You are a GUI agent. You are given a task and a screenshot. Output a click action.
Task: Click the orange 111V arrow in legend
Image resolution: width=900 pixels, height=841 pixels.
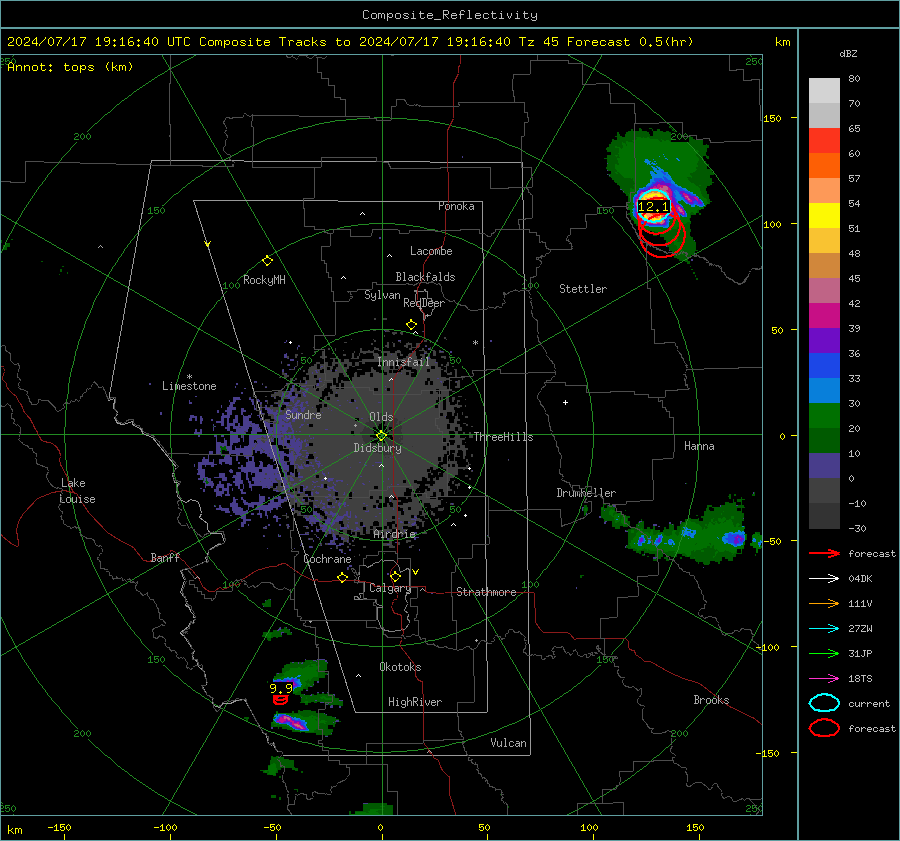[x=824, y=603]
